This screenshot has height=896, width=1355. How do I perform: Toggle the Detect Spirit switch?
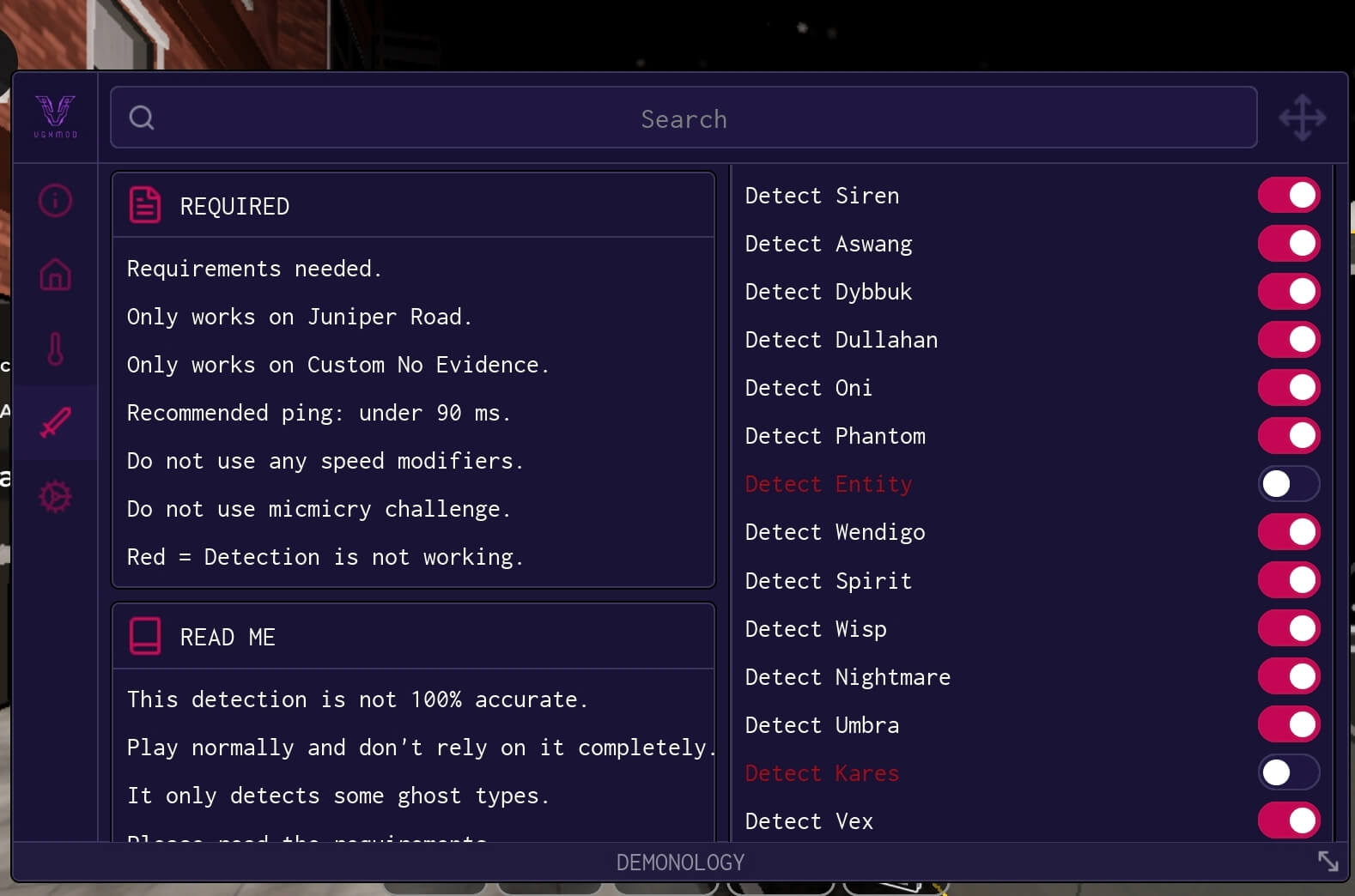1289,579
